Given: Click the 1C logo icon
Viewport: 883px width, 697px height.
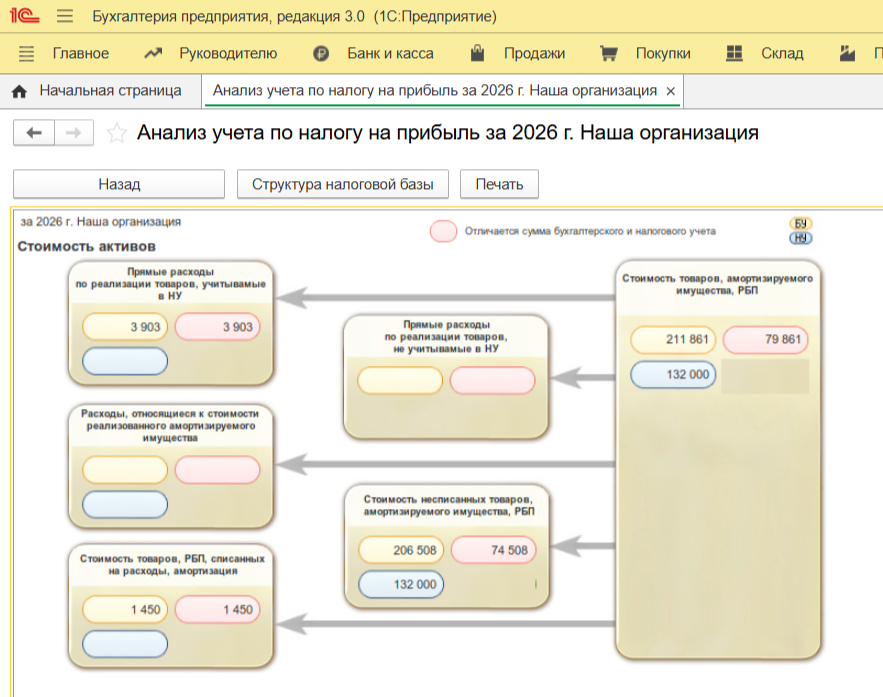Looking at the screenshot, I should pyautogui.click(x=24, y=15).
